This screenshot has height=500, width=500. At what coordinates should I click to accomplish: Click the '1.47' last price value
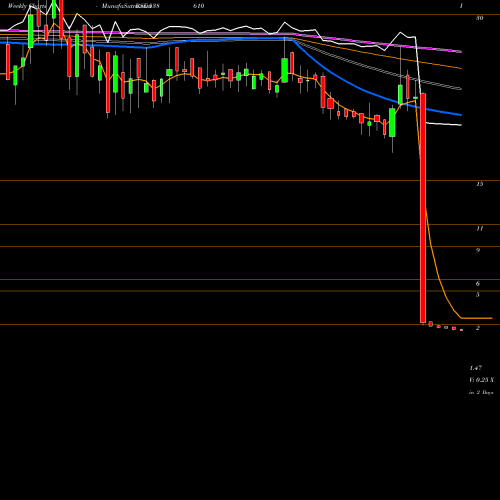475,368
